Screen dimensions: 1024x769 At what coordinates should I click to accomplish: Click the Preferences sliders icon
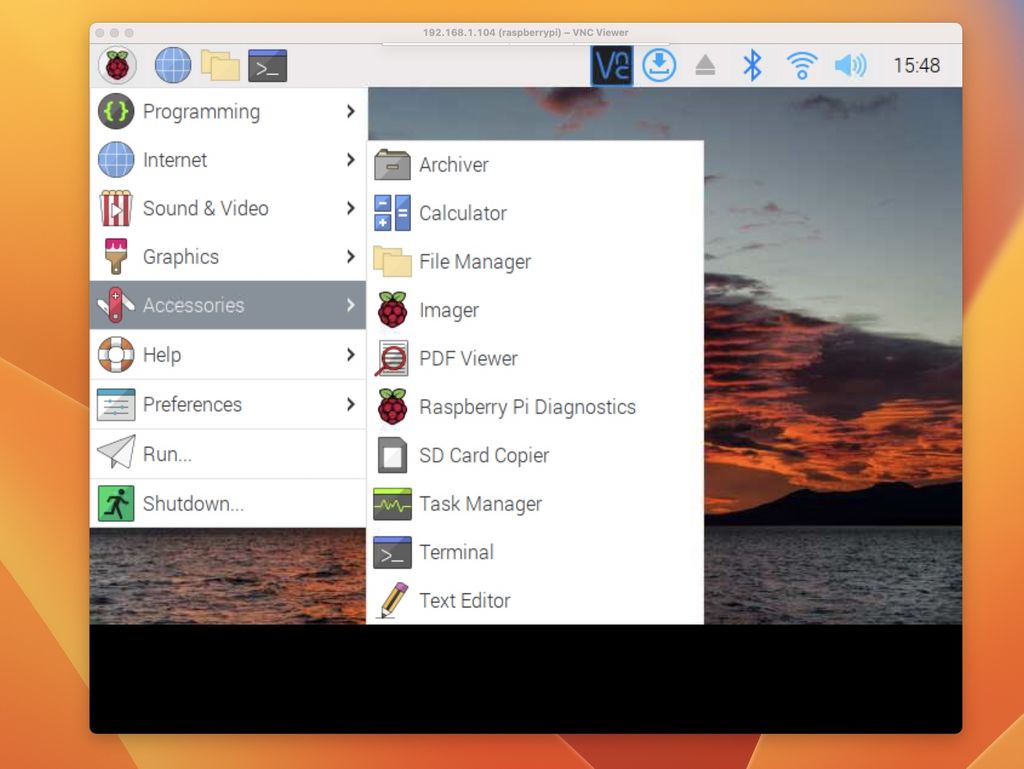click(x=116, y=404)
